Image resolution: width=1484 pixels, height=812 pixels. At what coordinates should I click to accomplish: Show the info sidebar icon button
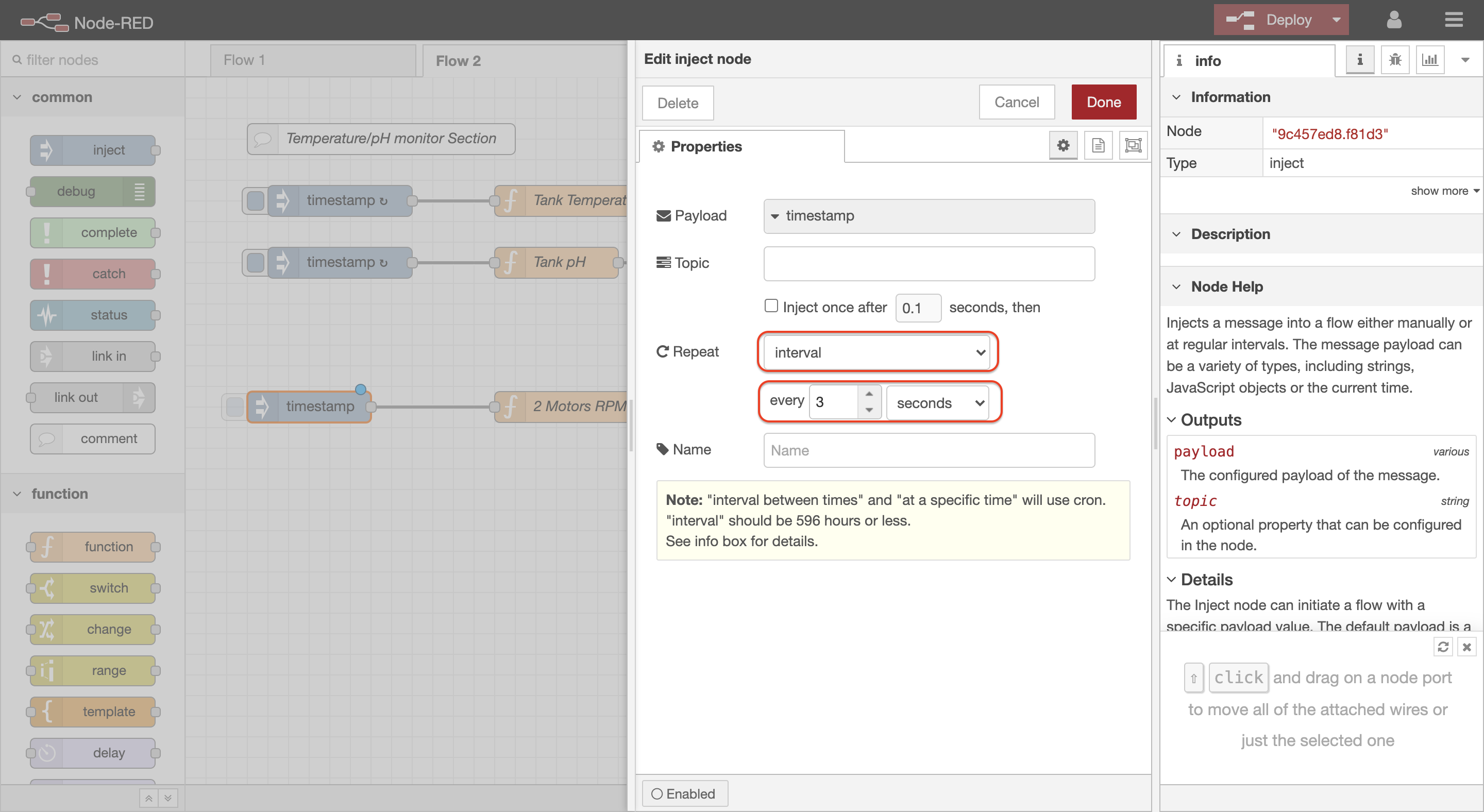[x=1360, y=60]
